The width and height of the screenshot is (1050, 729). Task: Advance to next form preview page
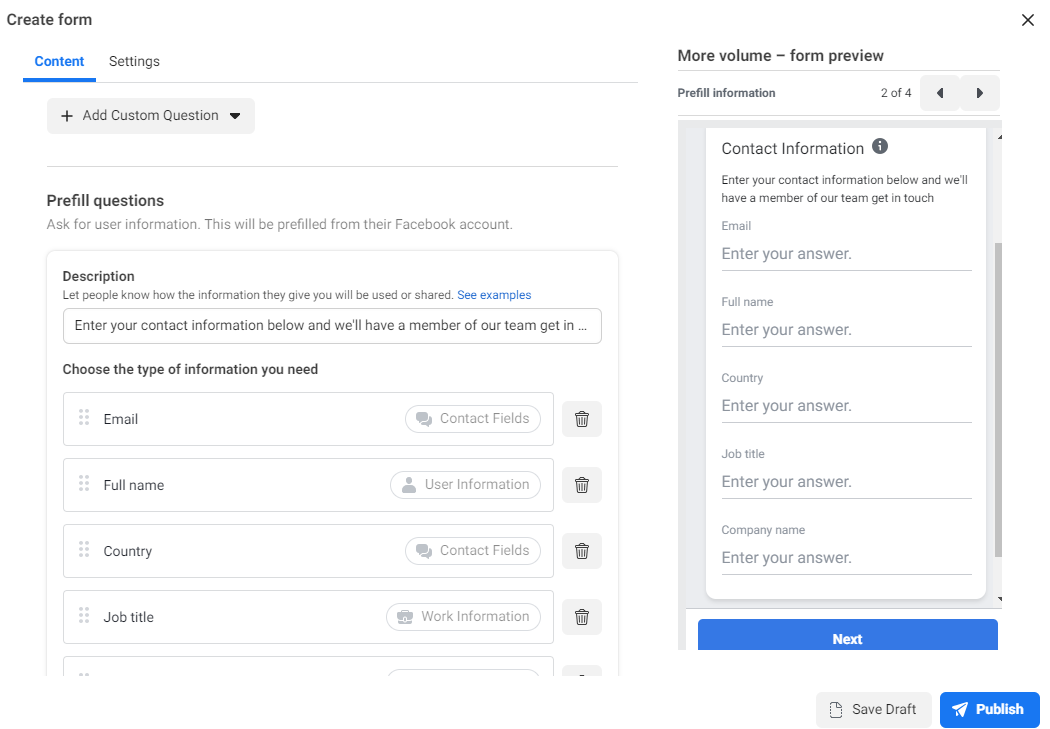point(980,93)
